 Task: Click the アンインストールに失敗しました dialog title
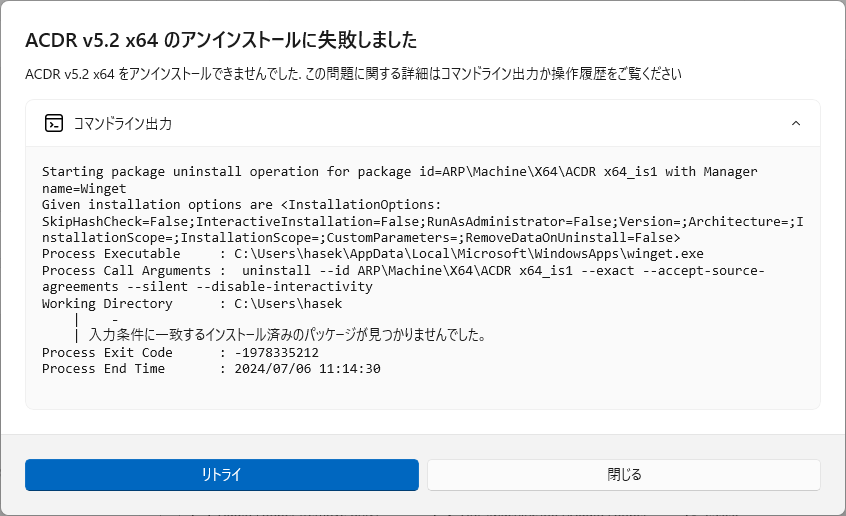pyautogui.click(x=221, y=40)
